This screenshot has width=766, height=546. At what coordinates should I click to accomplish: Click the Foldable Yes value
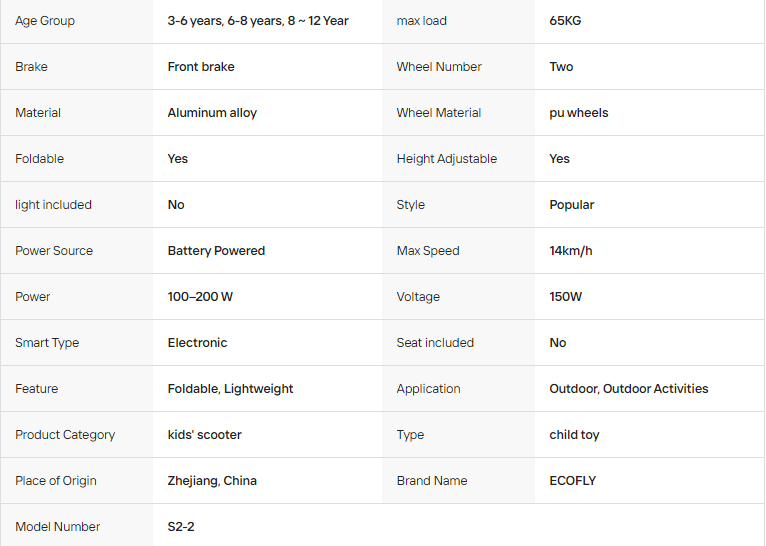(x=177, y=159)
